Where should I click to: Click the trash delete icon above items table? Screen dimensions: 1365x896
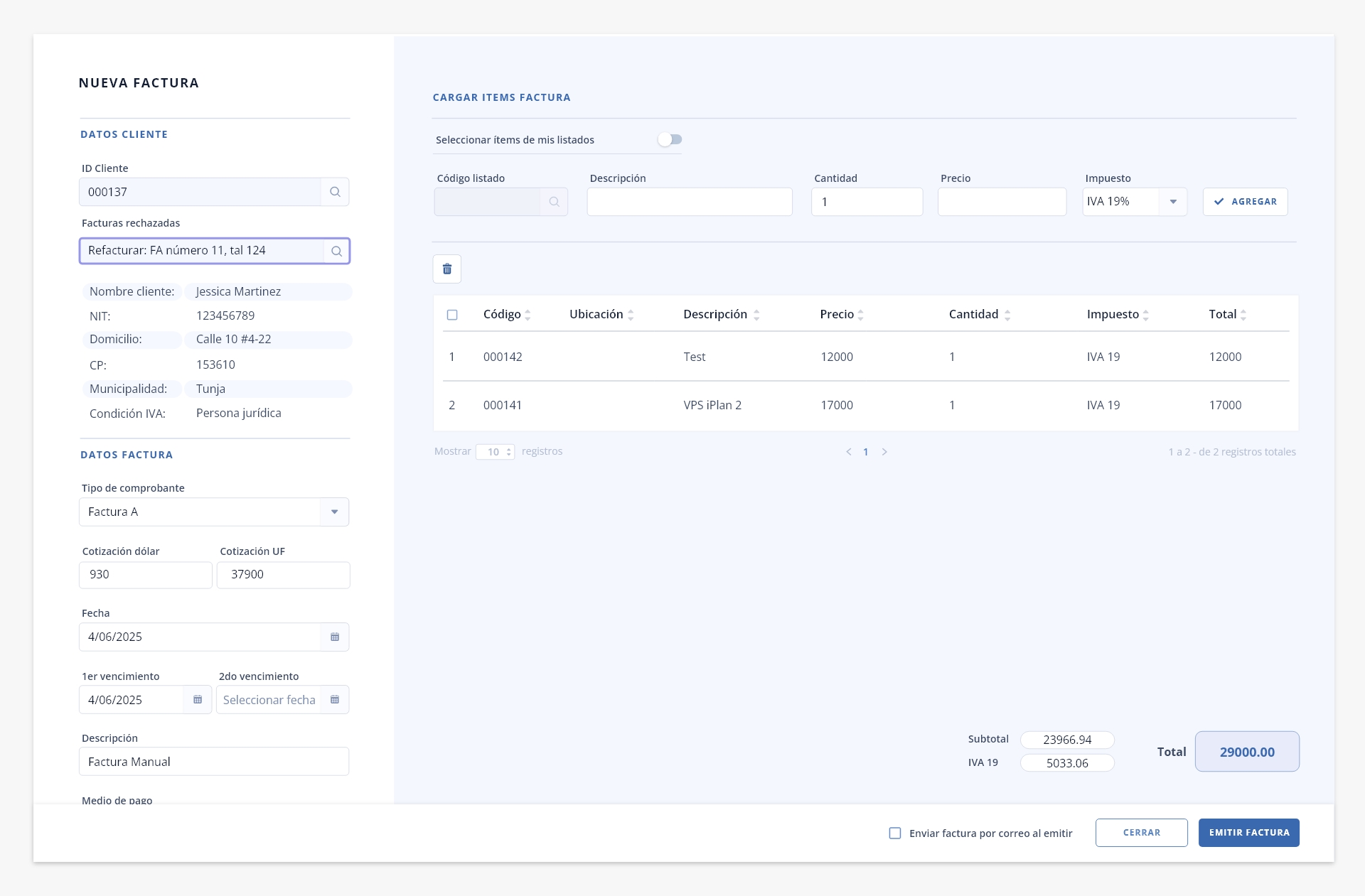(447, 269)
